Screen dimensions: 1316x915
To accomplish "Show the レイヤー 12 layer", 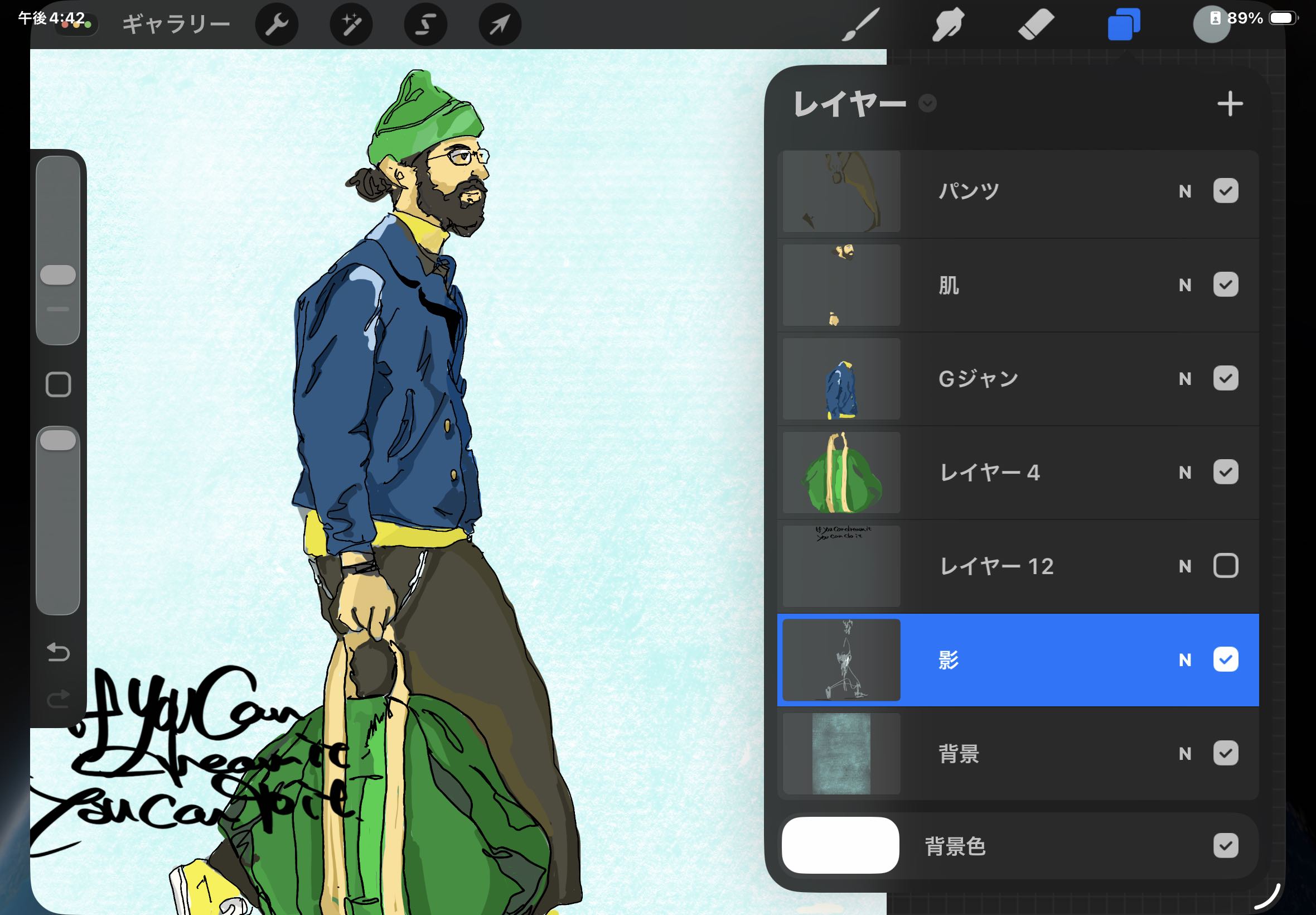I will pos(1226,566).
